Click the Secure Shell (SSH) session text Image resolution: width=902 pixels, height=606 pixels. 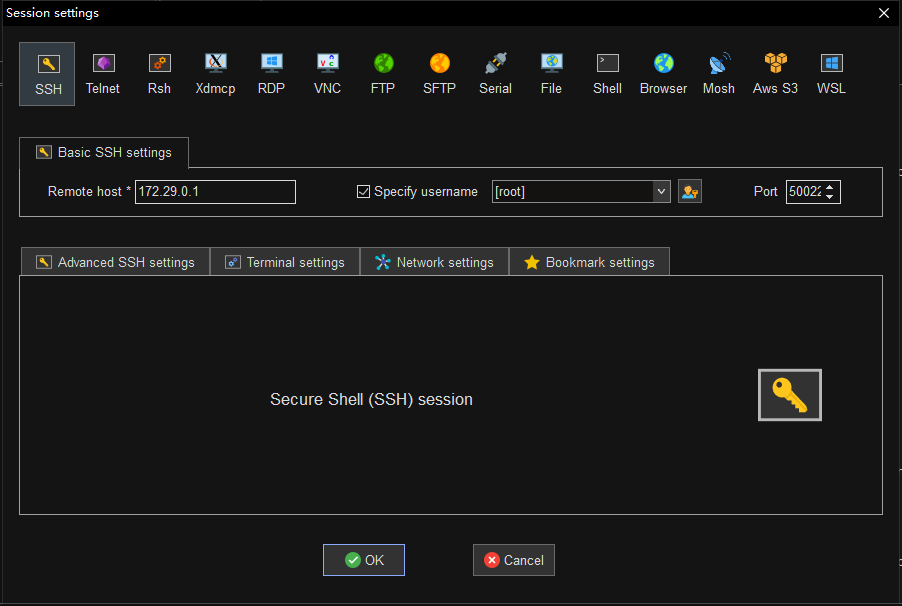372,399
